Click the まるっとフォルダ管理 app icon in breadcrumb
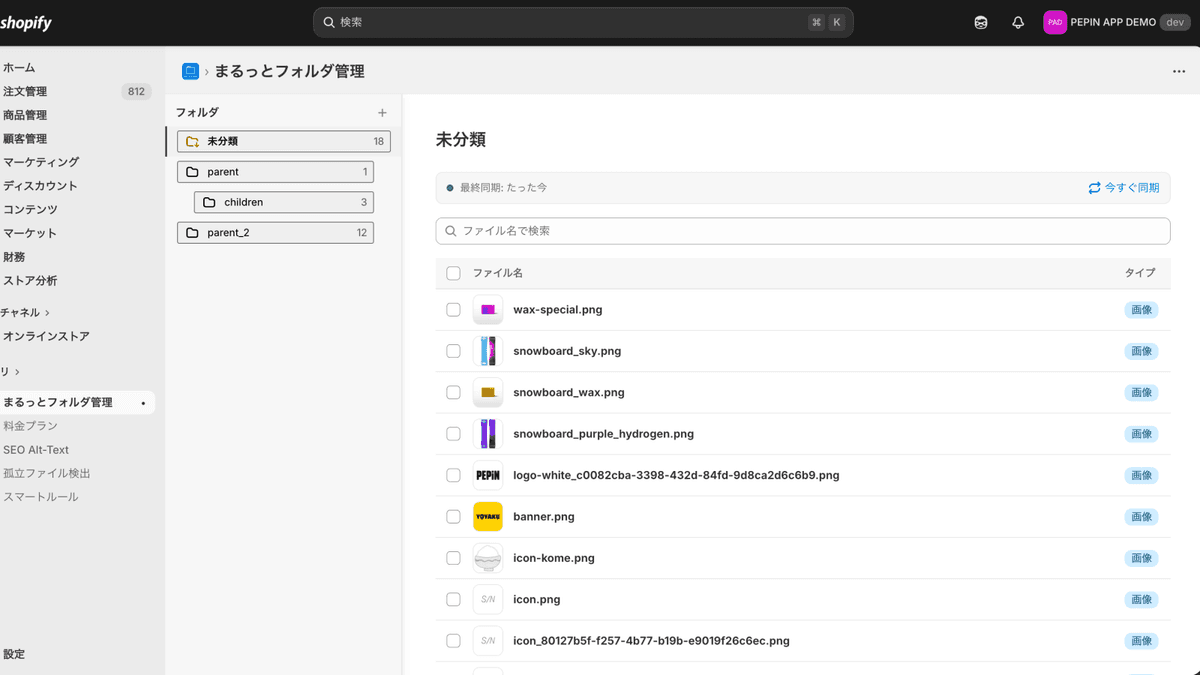The width and height of the screenshot is (1200, 675). [190, 71]
